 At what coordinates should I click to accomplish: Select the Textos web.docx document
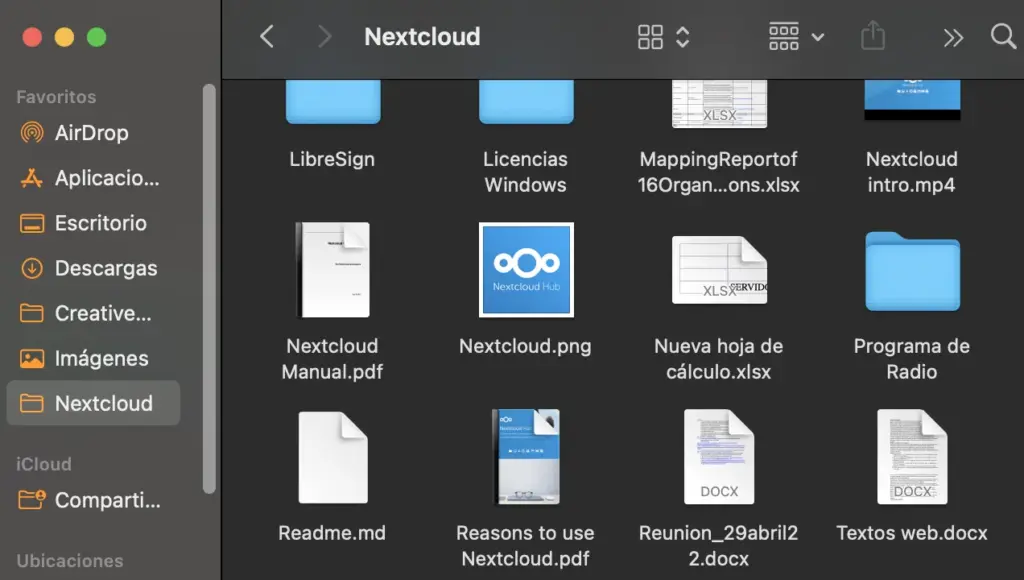[x=911, y=457]
